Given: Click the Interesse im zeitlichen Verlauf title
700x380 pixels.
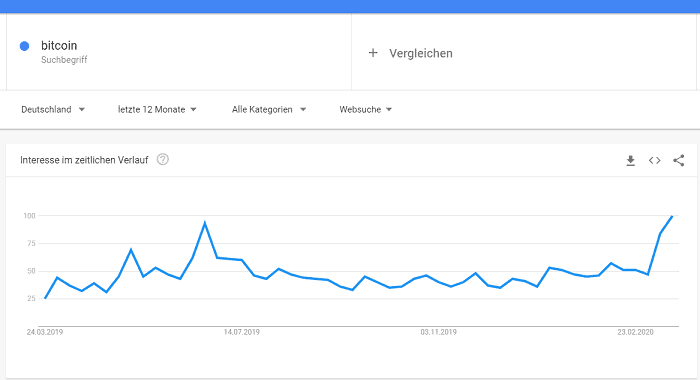Looking at the screenshot, I should [84, 160].
